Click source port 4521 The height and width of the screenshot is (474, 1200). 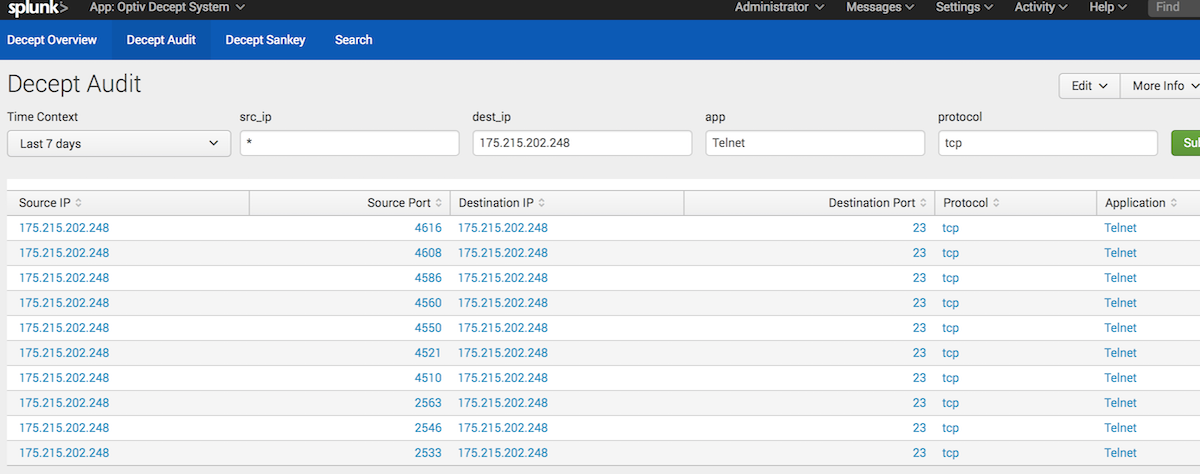[428, 353]
